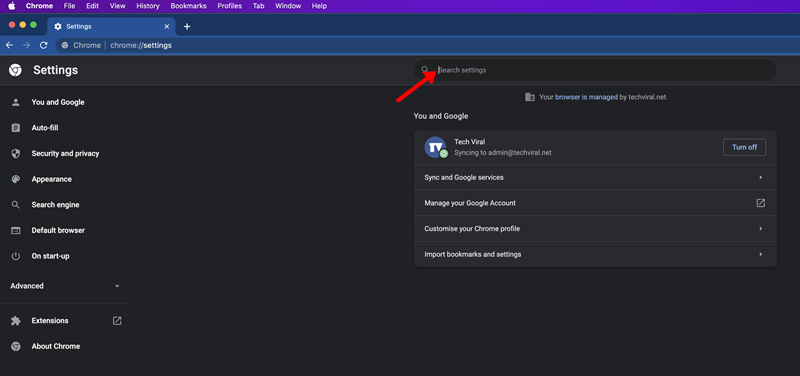This screenshot has width=800, height=376.
Task: Click the 'Syncing to admin@techviral.net' text
Action: (x=503, y=153)
